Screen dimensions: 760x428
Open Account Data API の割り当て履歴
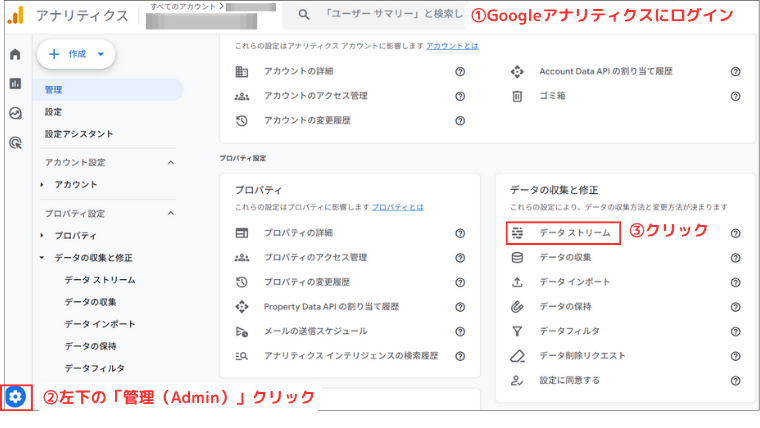click(x=606, y=72)
